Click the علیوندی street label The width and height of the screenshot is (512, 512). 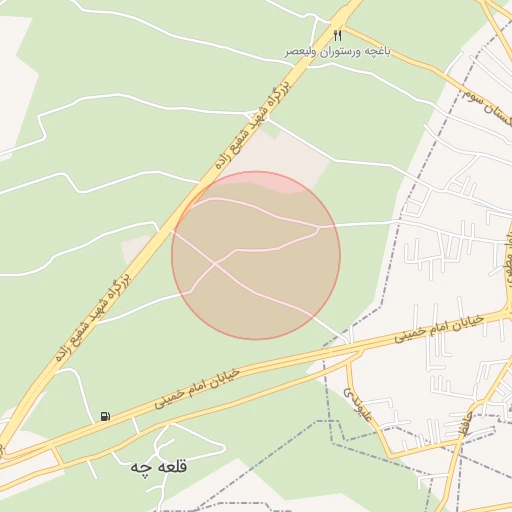point(358,404)
